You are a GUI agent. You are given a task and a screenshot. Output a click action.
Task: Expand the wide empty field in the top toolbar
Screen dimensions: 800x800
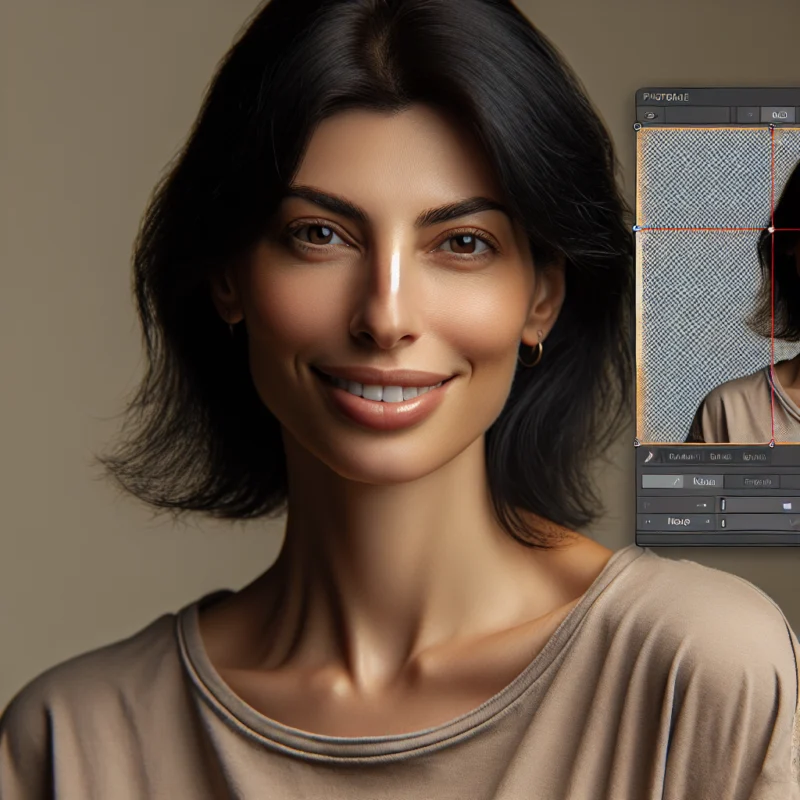(x=698, y=115)
